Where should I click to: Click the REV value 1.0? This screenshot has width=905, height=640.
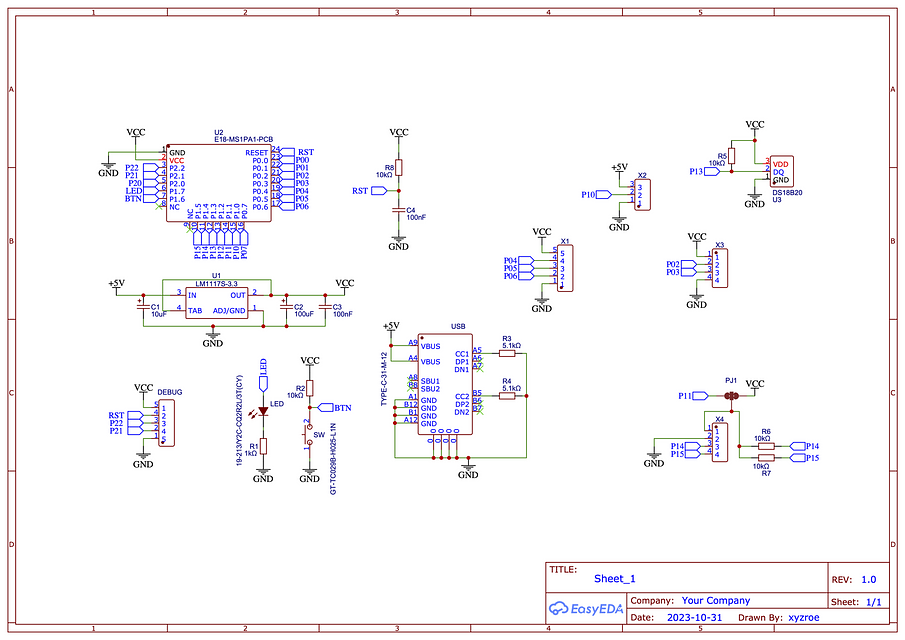pos(869,579)
